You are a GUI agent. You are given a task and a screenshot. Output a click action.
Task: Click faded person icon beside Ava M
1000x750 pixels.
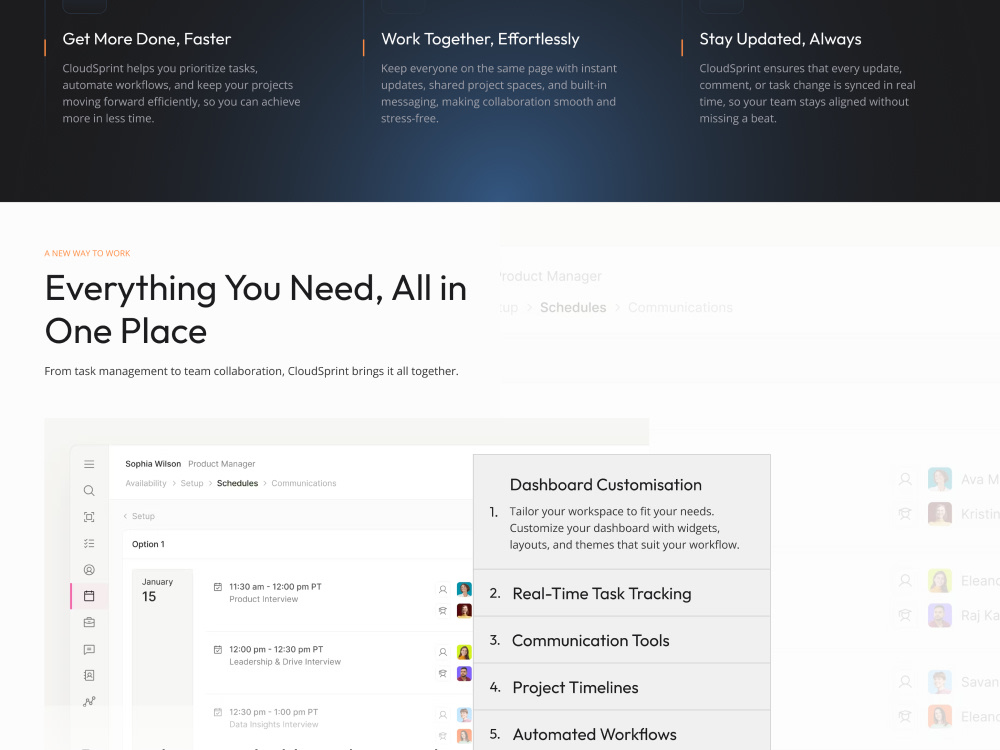point(905,479)
